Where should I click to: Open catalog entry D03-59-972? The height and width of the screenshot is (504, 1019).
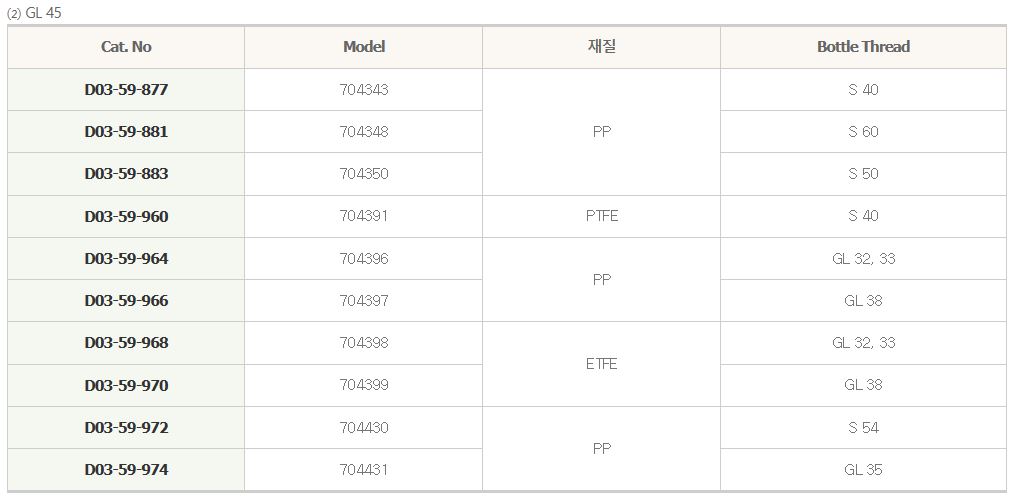(x=126, y=428)
